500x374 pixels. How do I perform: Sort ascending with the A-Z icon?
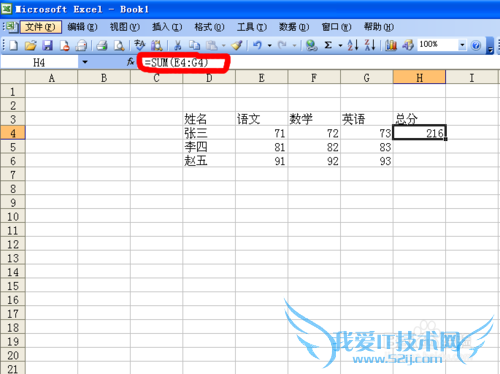point(353,45)
